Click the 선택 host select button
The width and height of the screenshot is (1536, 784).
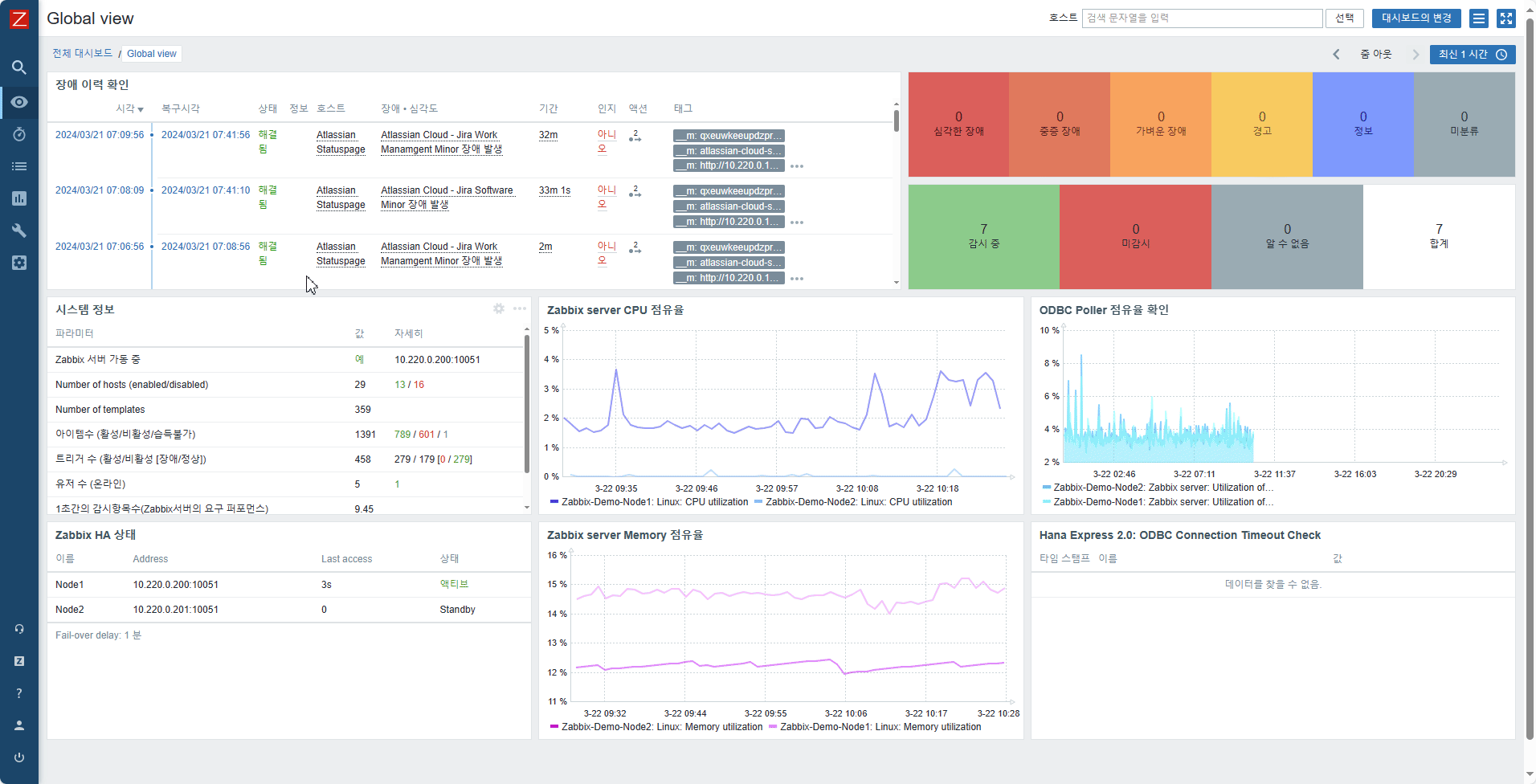(1345, 18)
